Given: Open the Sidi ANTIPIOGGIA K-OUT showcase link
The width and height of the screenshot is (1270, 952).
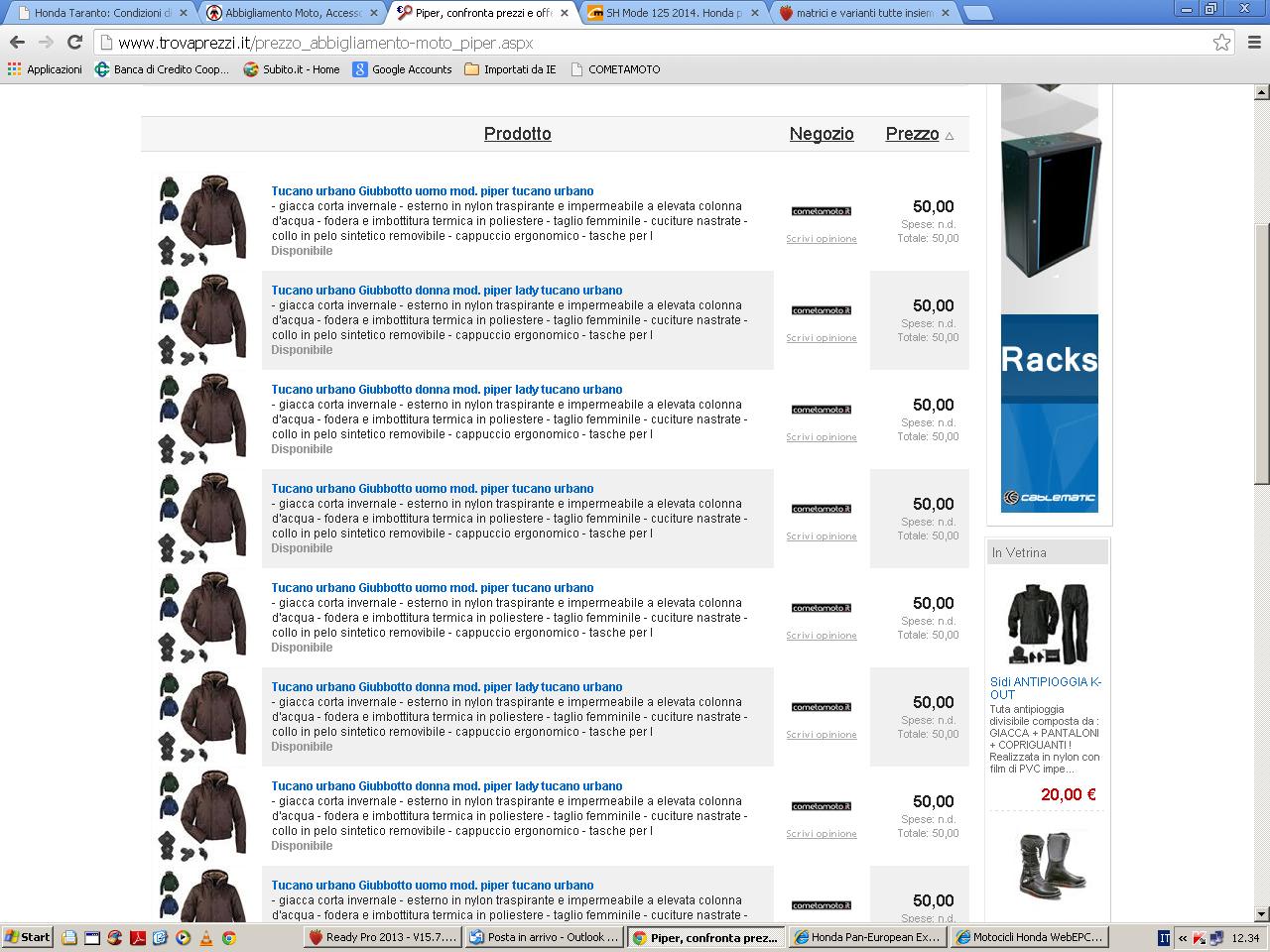Looking at the screenshot, I should coord(1045,688).
